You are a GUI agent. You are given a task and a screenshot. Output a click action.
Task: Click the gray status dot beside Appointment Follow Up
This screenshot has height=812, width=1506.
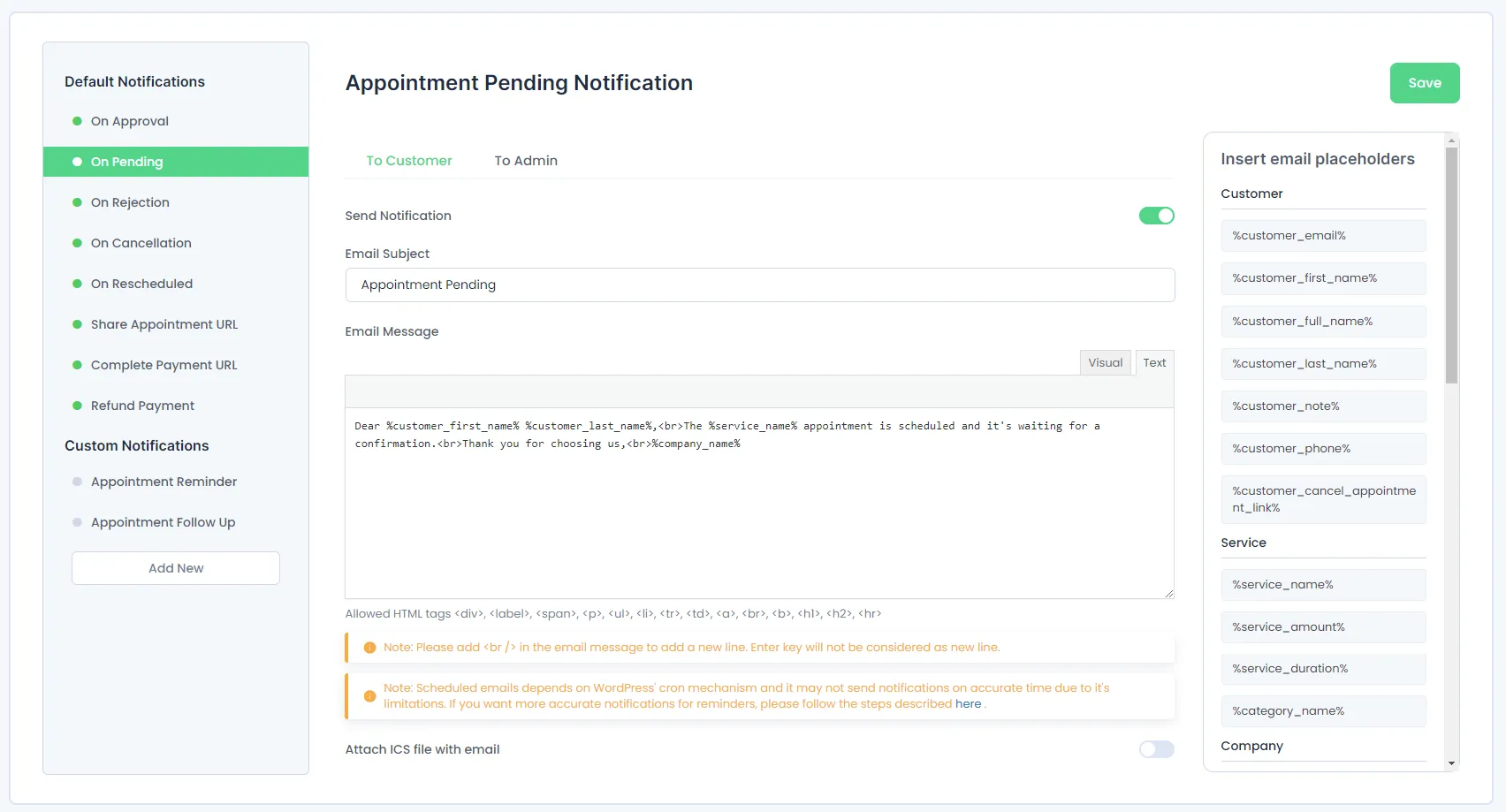[77, 522]
